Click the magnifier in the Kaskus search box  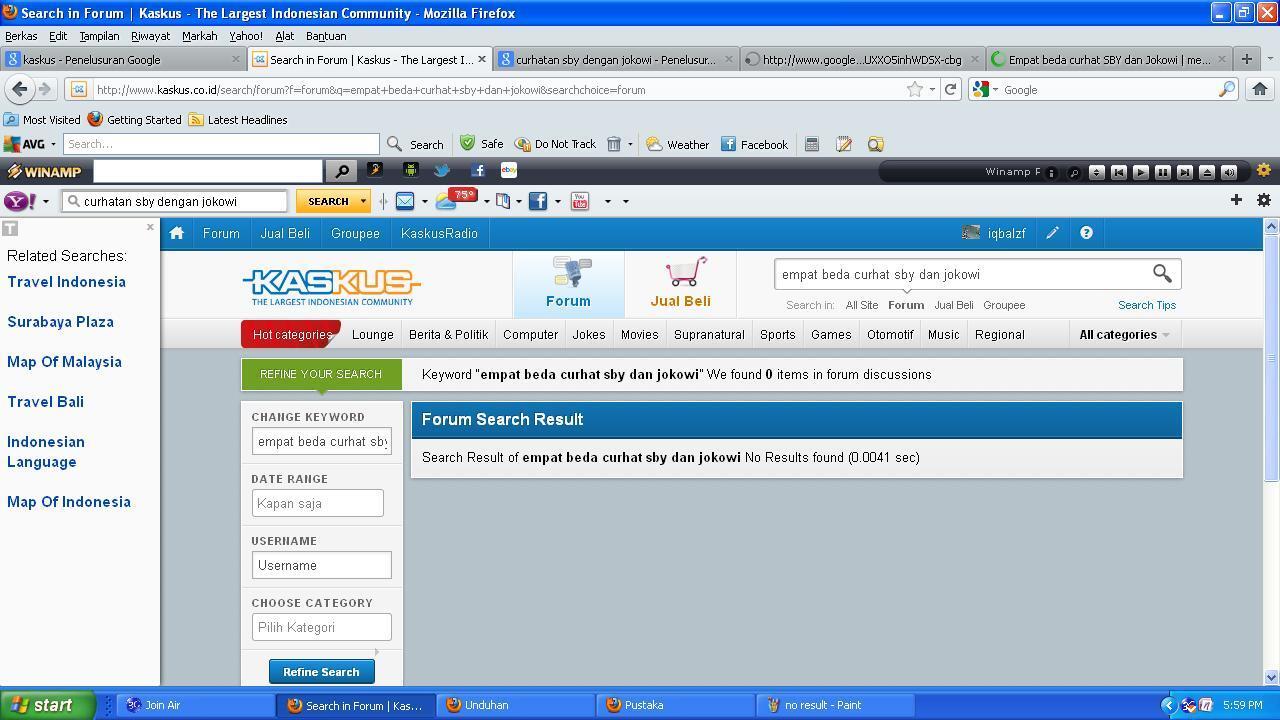click(1162, 273)
